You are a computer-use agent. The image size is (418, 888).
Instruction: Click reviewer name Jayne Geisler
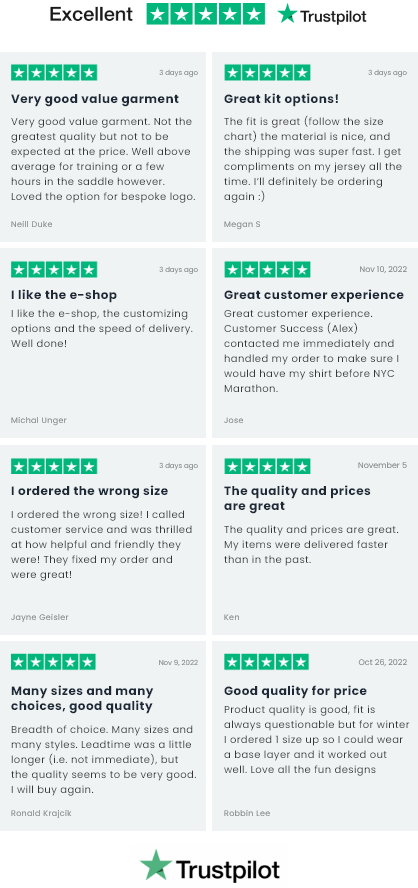tap(40, 617)
